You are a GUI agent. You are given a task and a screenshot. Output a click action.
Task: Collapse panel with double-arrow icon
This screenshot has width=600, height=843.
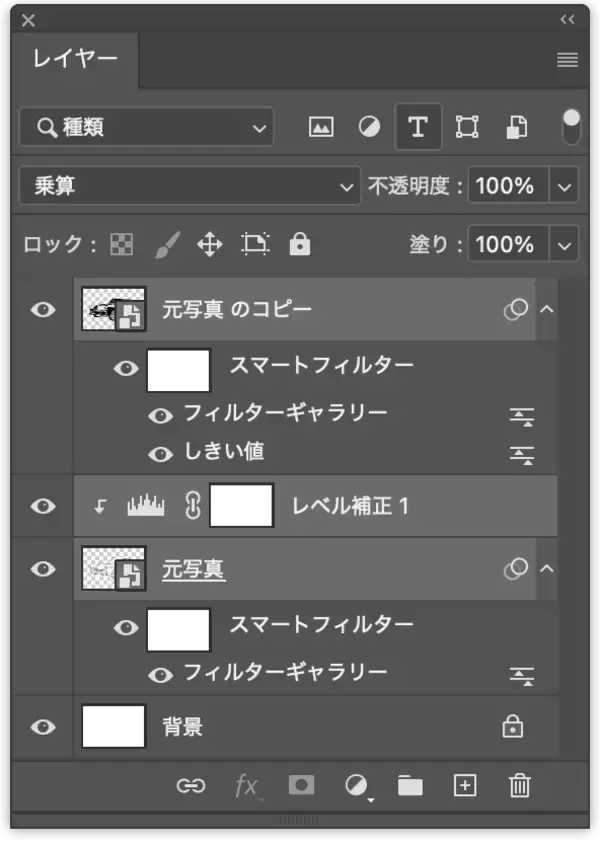pos(567,19)
